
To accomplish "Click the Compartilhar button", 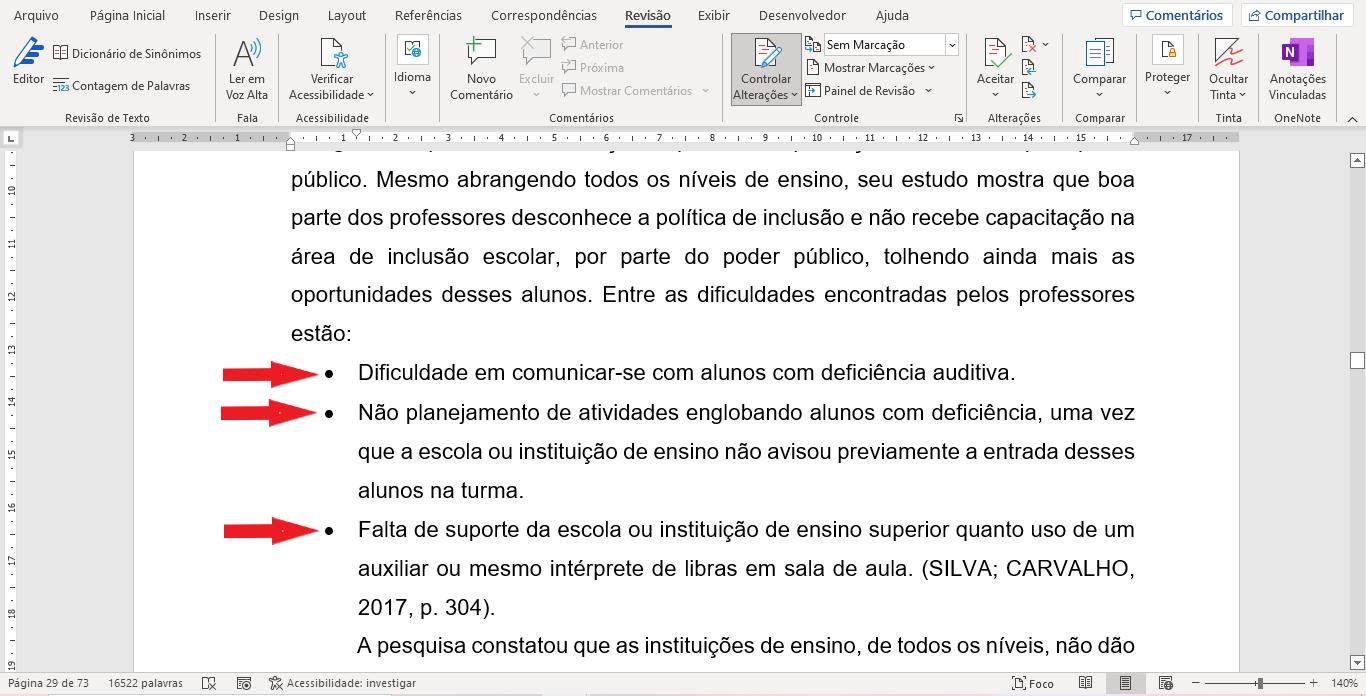I will point(1298,15).
